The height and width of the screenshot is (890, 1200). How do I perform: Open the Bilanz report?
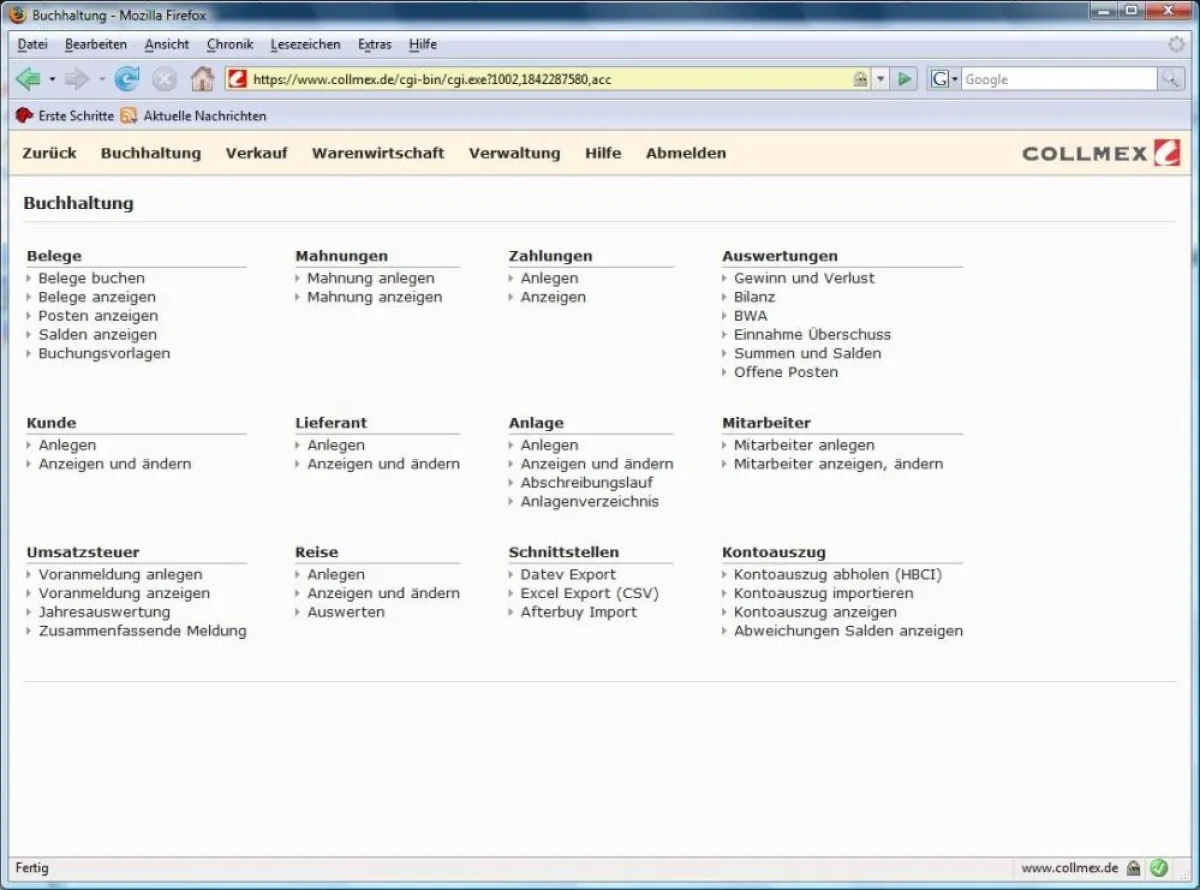tap(754, 296)
